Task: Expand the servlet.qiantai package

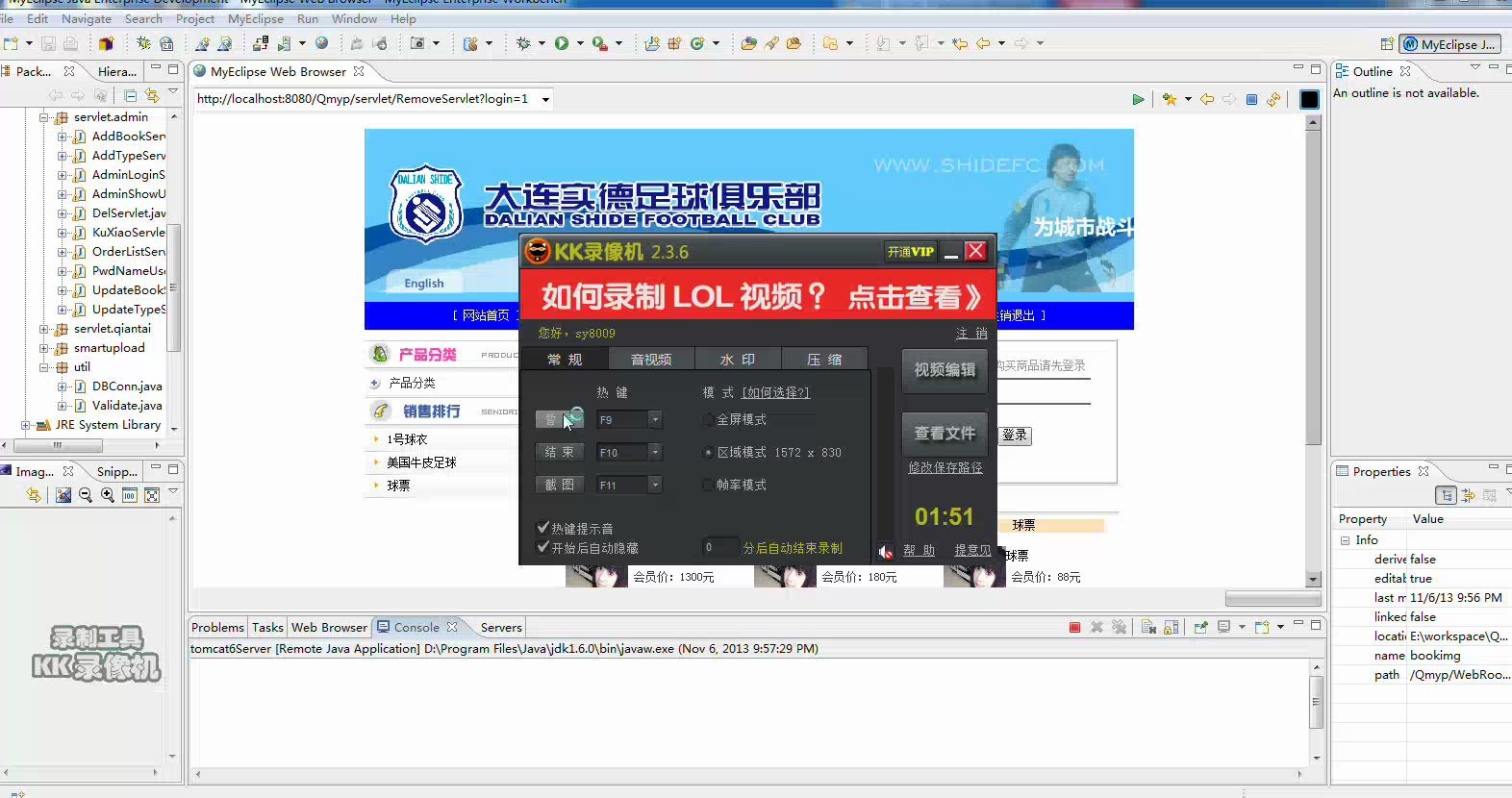Action: [44, 329]
